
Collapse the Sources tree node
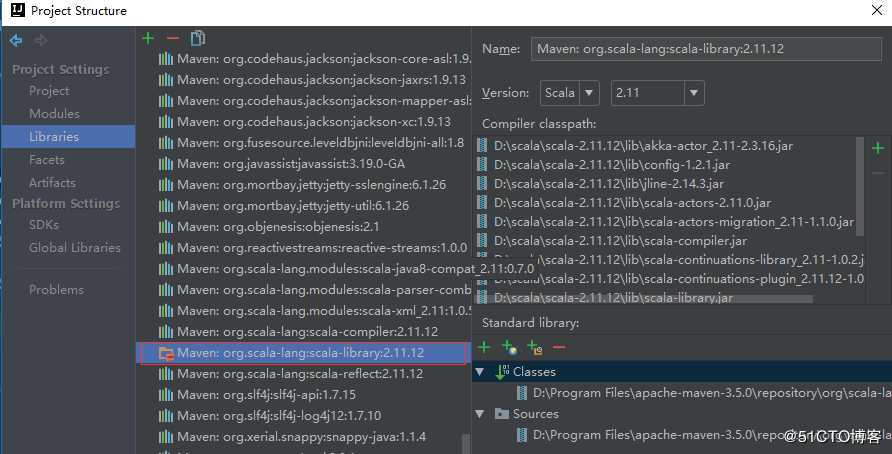click(480, 414)
